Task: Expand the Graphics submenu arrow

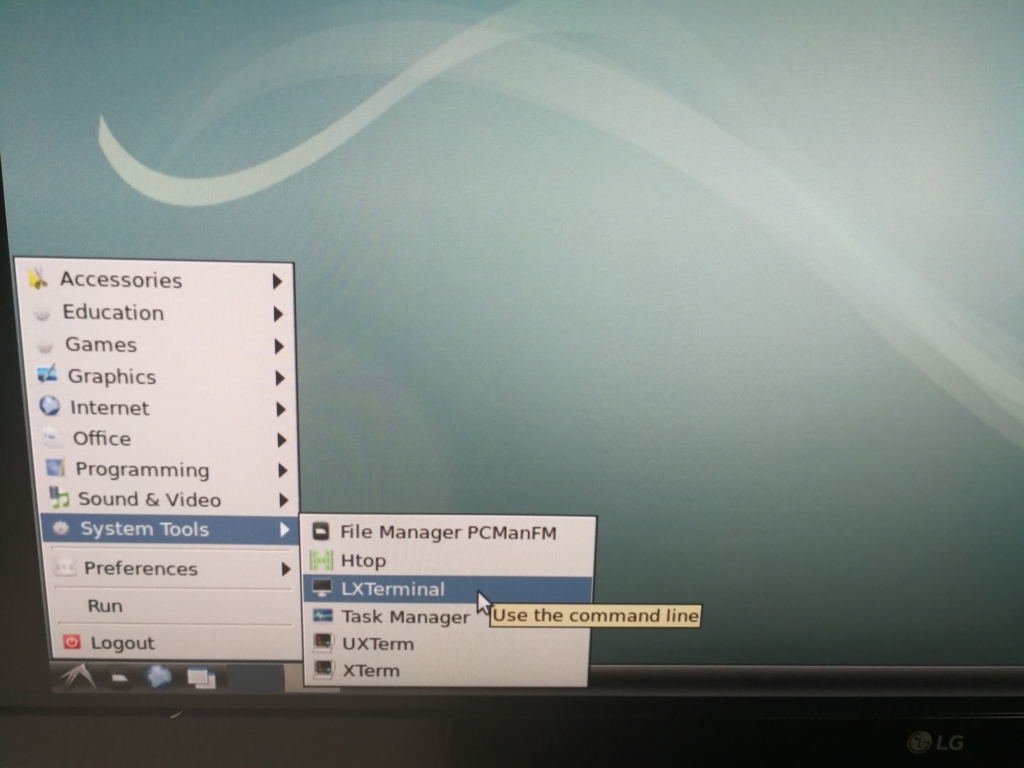Action: [280, 378]
